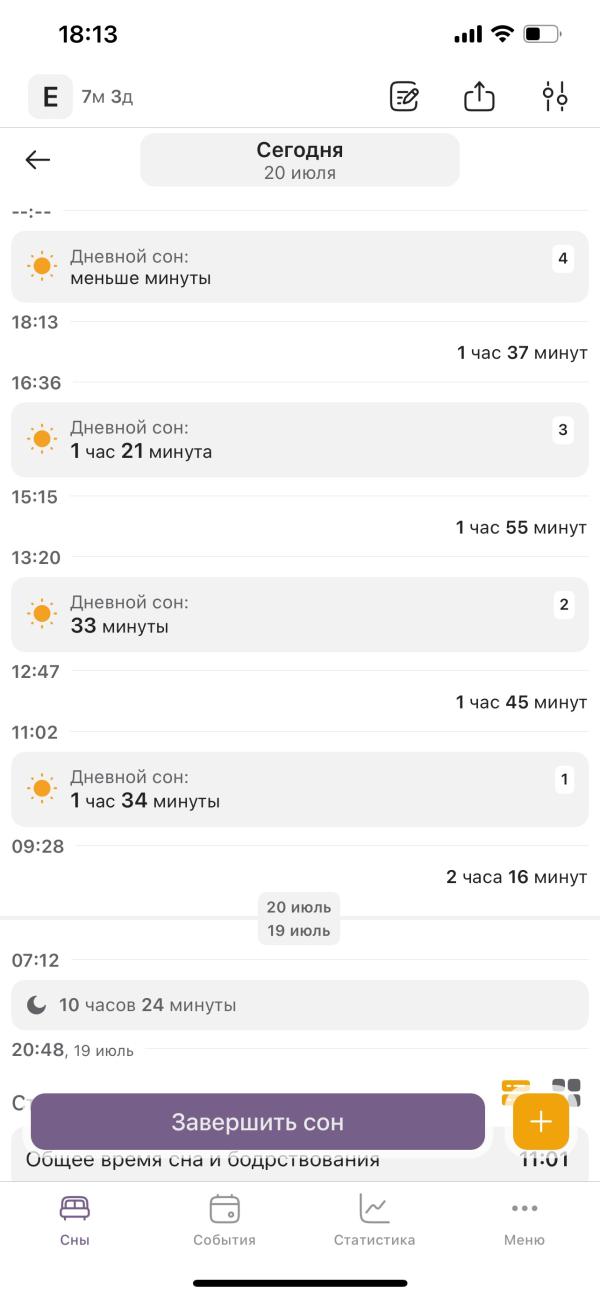Open the События tab

tap(224, 1220)
